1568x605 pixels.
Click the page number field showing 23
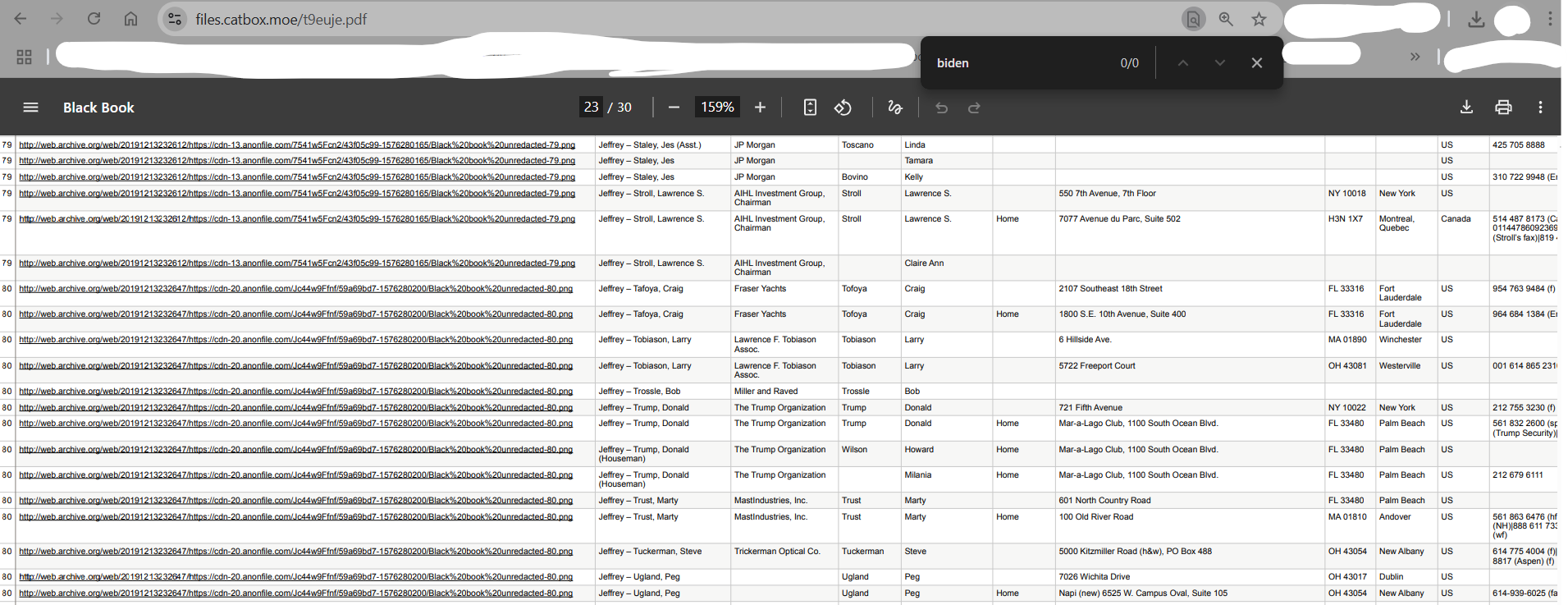click(592, 108)
